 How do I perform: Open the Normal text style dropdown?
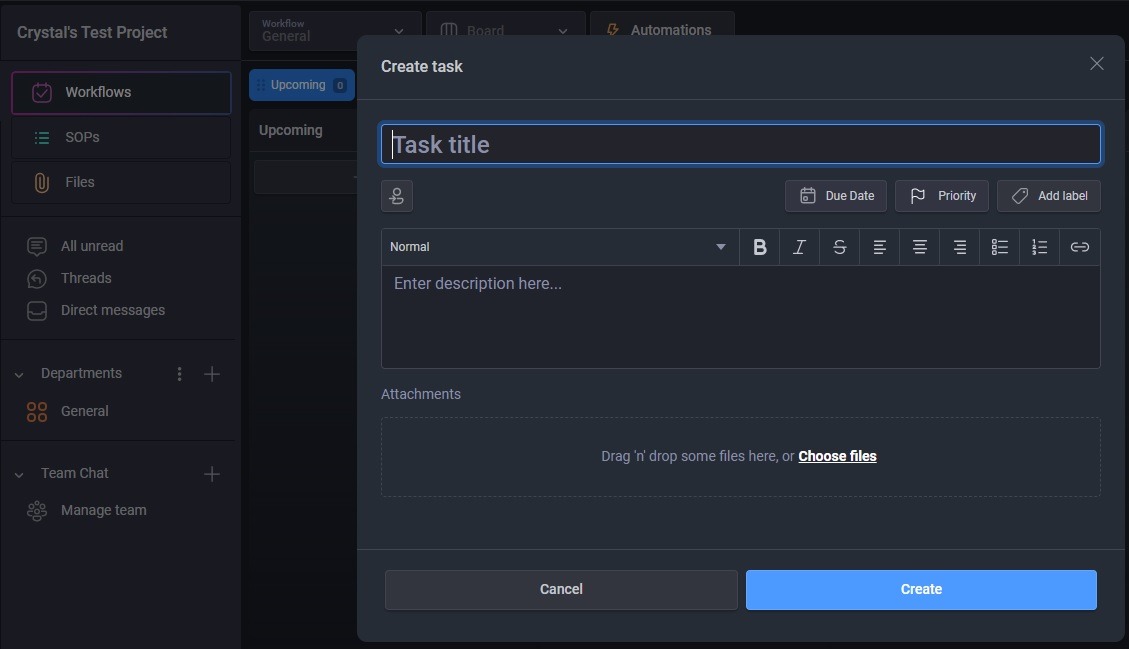(558, 246)
